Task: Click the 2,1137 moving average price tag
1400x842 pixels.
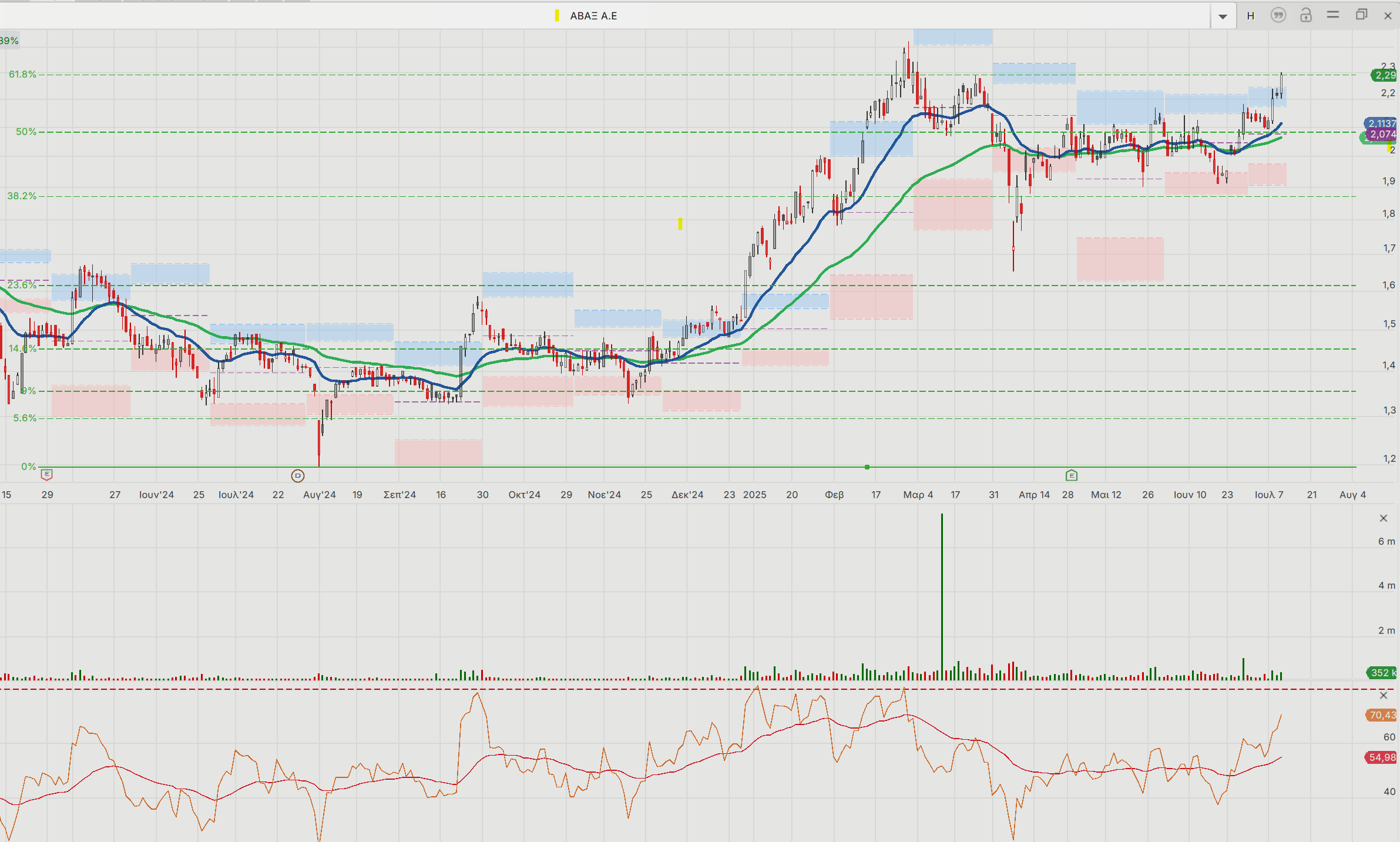Action: coord(1381,123)
